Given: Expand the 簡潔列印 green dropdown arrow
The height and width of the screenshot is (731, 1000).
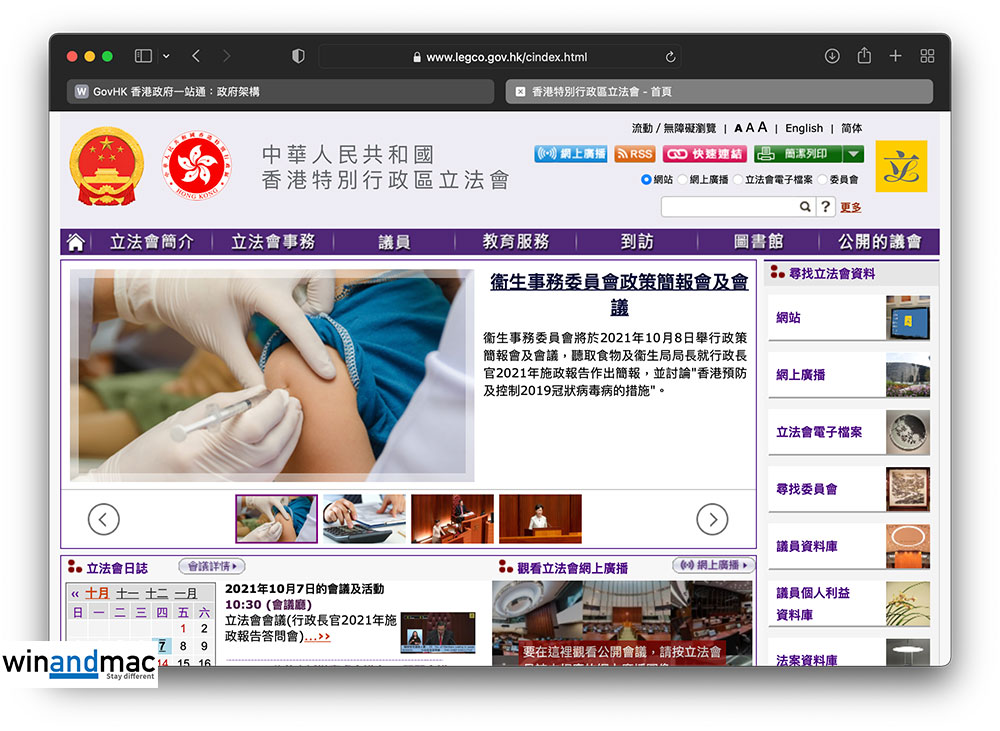Looking at the screenshot, I should 853,154.
